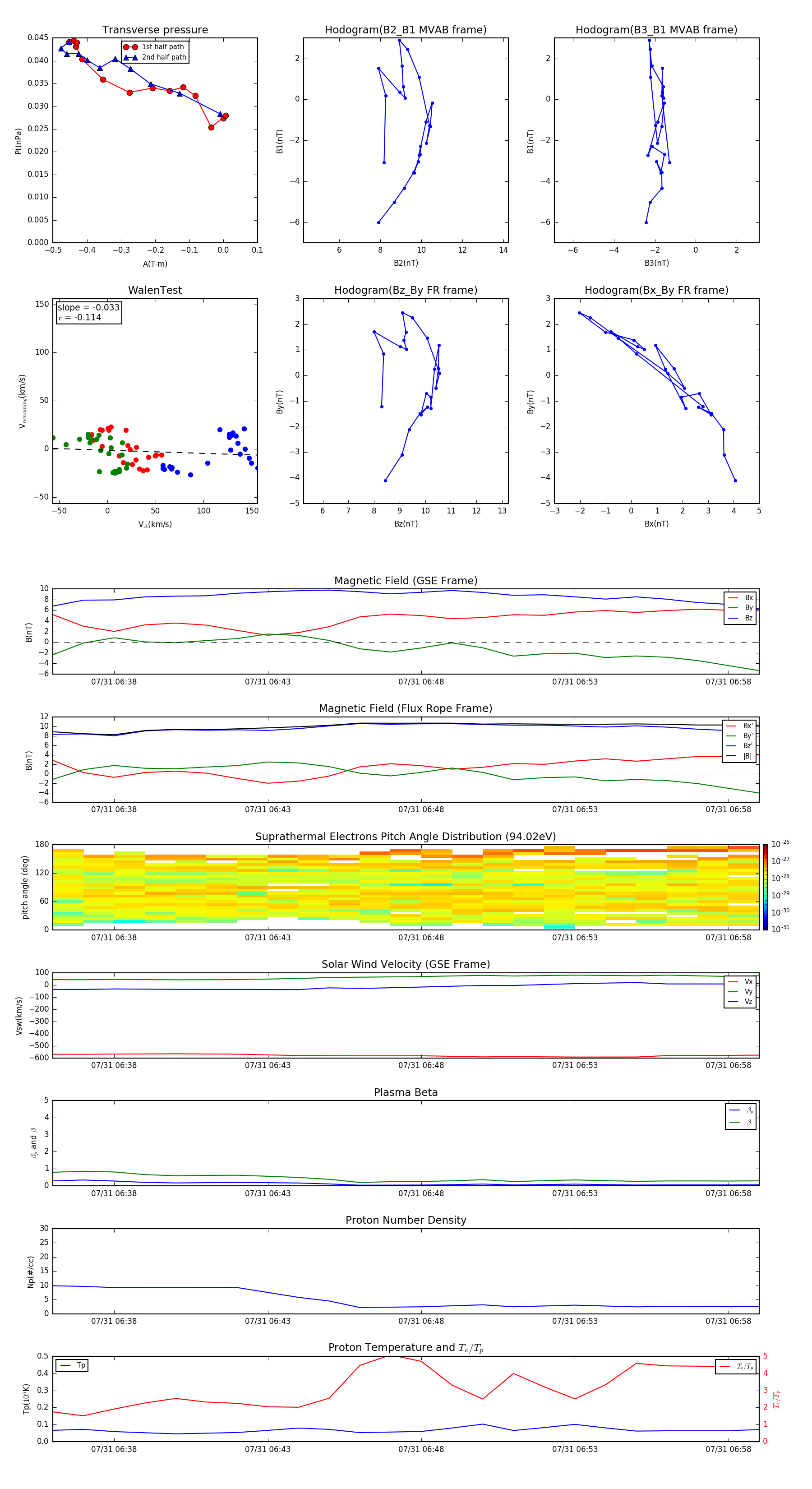The image size is (812, 1489).
Task: Click the "Hodogram(B3_B1 MVAB frame)" title
Action: [x=656, y=30]
